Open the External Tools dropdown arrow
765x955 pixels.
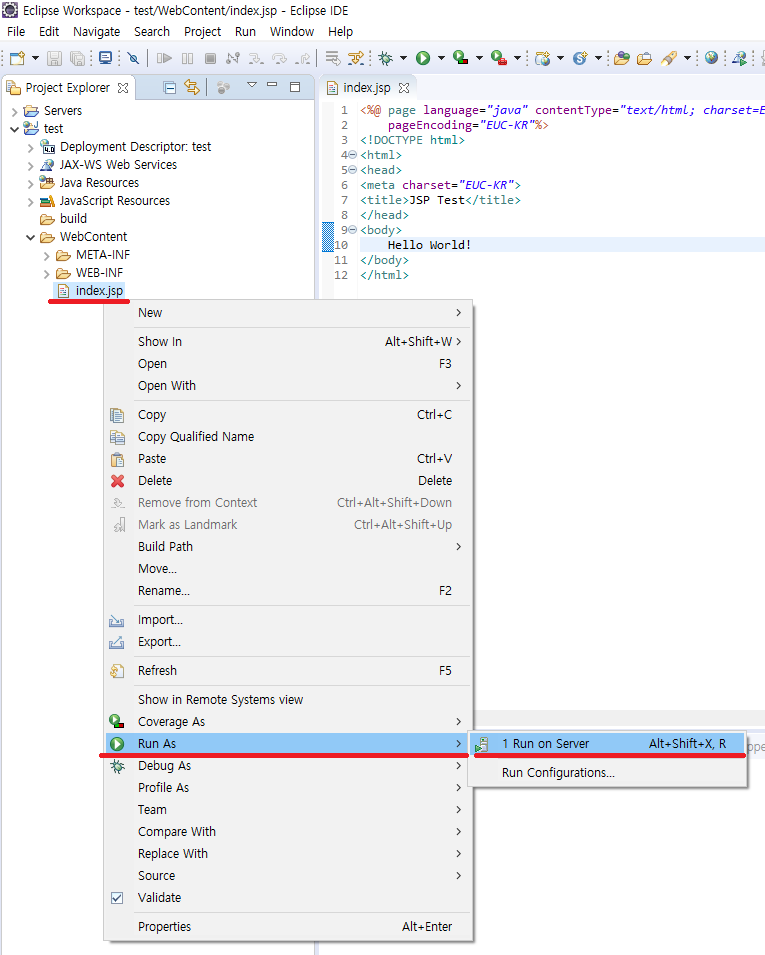click(x=517, y=58)
